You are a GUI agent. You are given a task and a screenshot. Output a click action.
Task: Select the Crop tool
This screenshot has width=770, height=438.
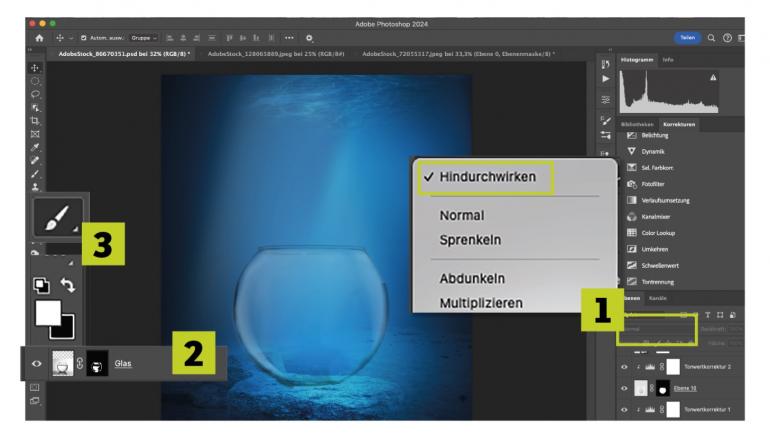tap(35, 121)
